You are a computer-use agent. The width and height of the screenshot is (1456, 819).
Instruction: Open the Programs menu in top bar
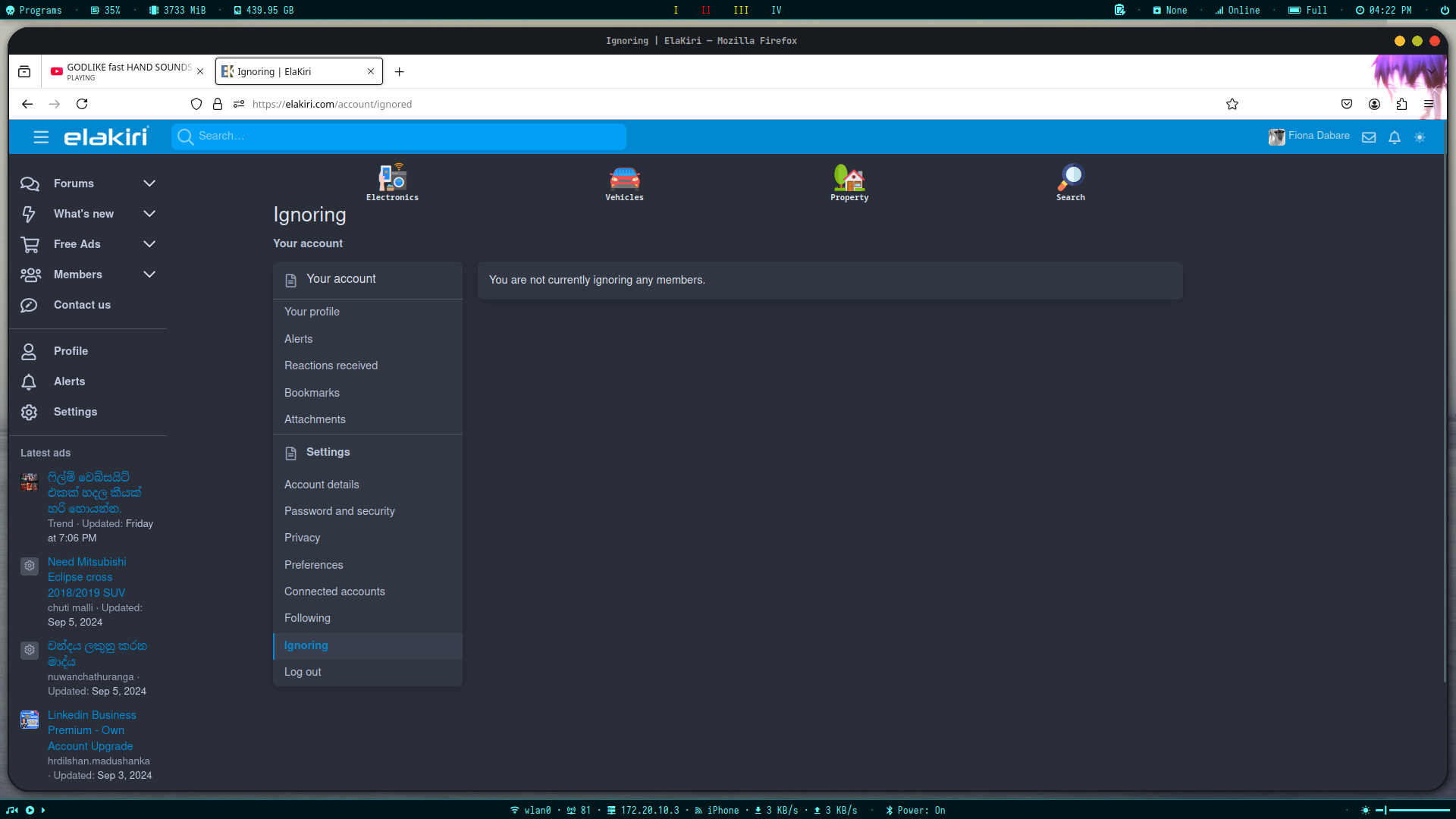[34, 10]
